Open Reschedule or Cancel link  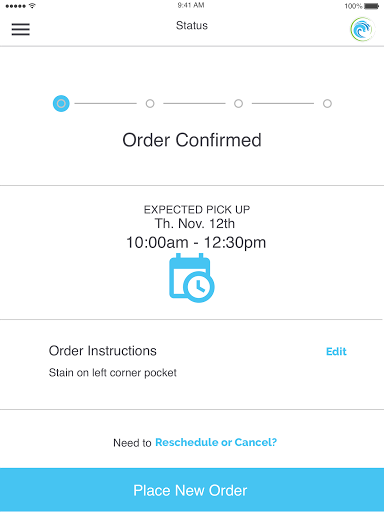(216, 442)
